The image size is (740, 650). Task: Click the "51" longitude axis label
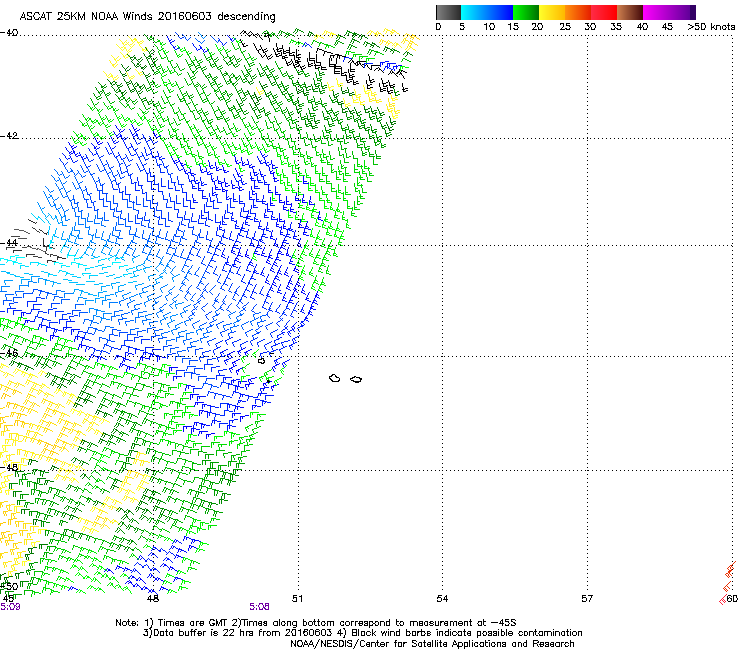297,599
